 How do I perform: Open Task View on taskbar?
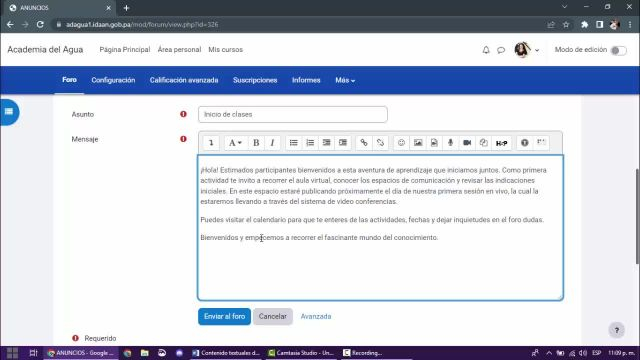point(33,353)
